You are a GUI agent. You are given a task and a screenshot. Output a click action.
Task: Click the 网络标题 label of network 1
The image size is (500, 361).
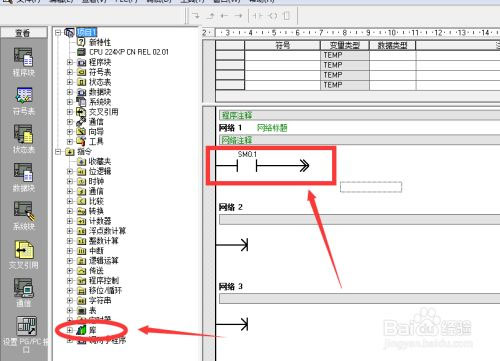click(272, 128)
